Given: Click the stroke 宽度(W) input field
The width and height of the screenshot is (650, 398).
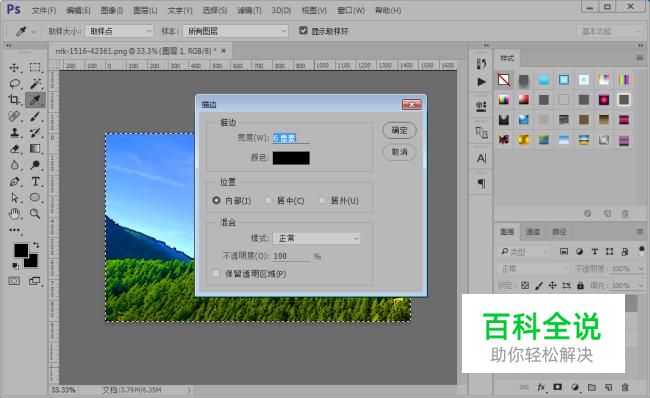Looking at the screenshot, I should click(x=291, y=138).
